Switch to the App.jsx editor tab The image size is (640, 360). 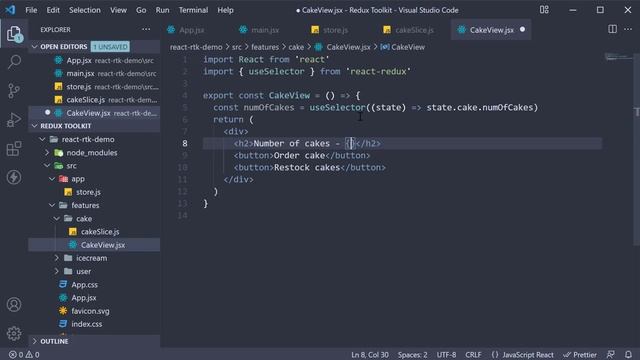coord(192,30)
